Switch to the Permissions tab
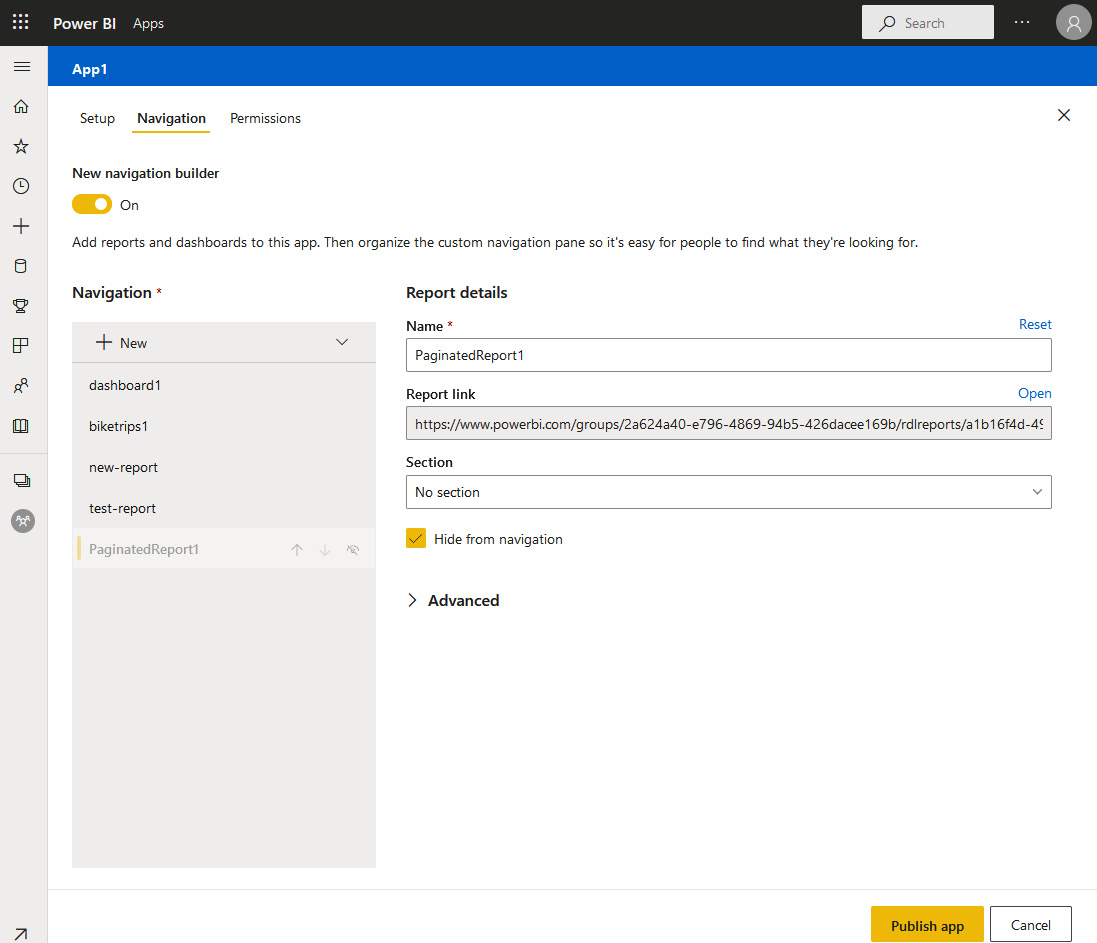Viewport: 1097px width, 943px height. point(265,118)
